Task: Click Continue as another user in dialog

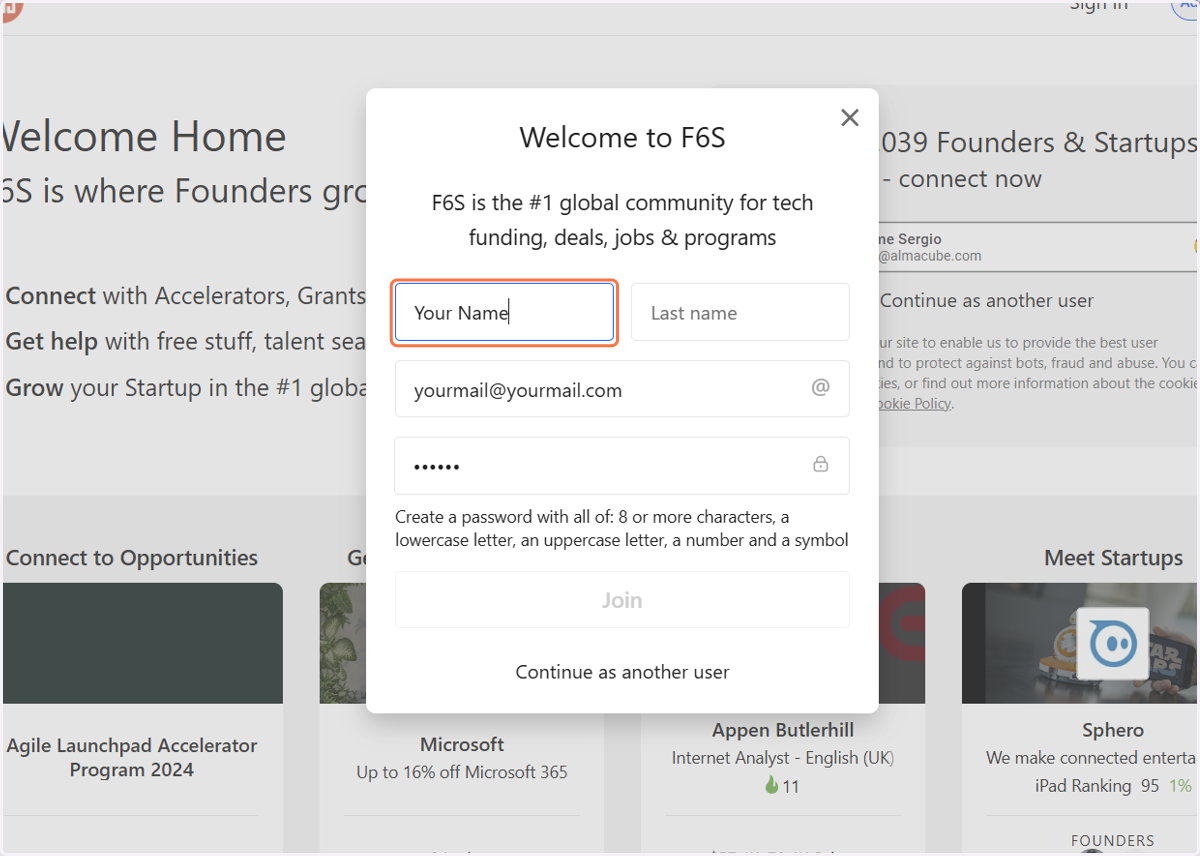Action: click(622, 672)
